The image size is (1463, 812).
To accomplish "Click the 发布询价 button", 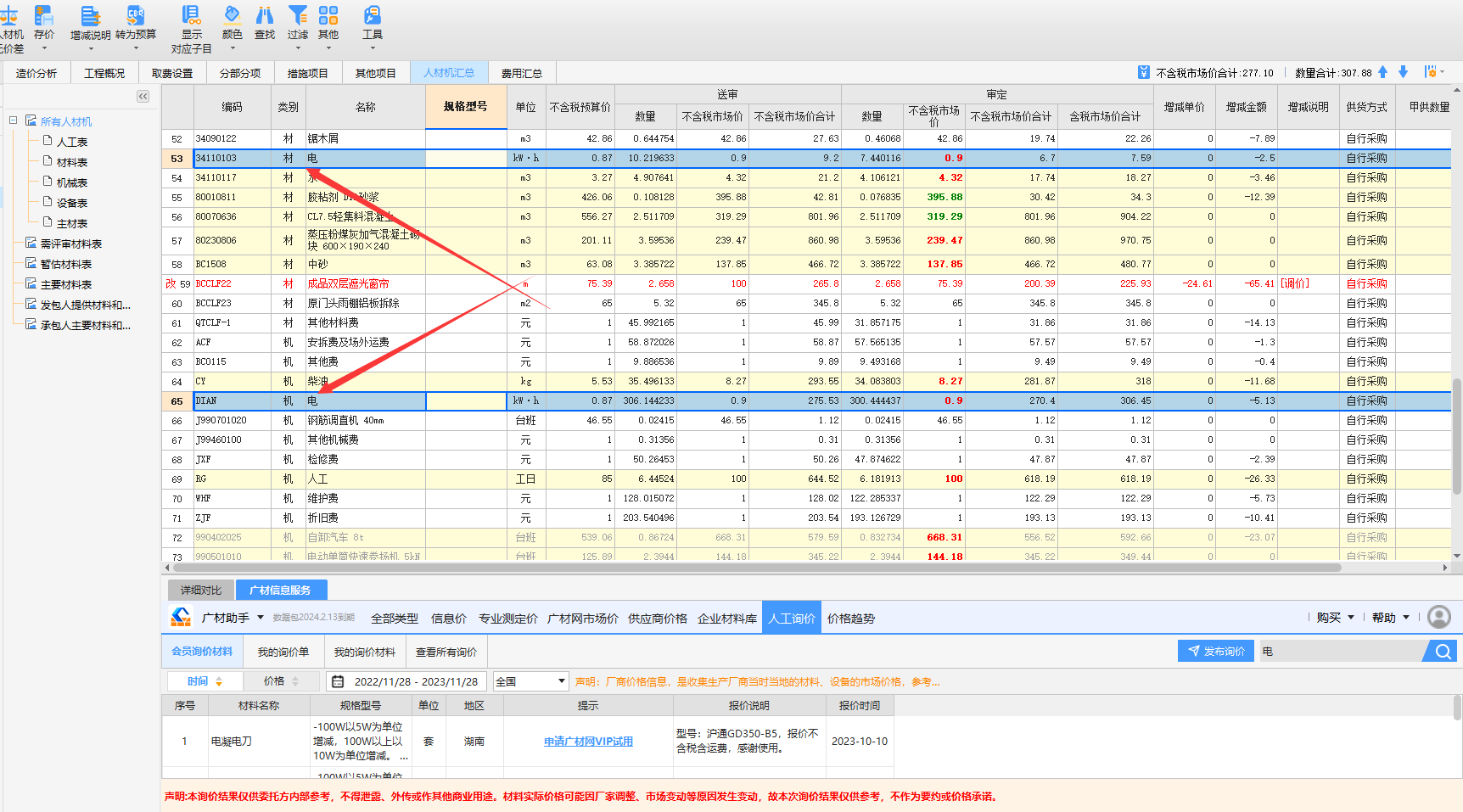I will click(x=1216, y=652).
